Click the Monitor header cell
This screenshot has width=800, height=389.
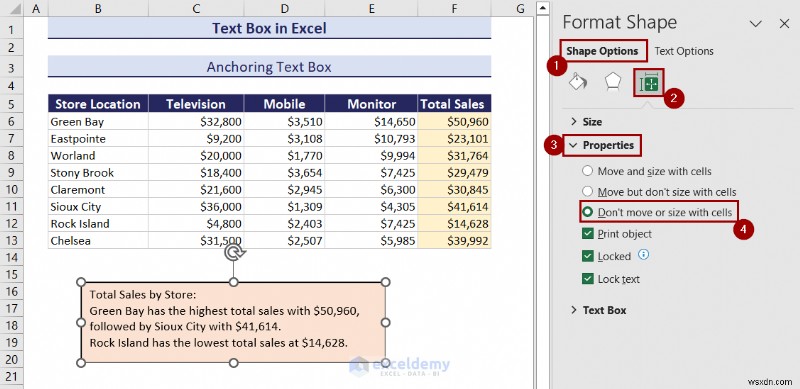(371, 104)
